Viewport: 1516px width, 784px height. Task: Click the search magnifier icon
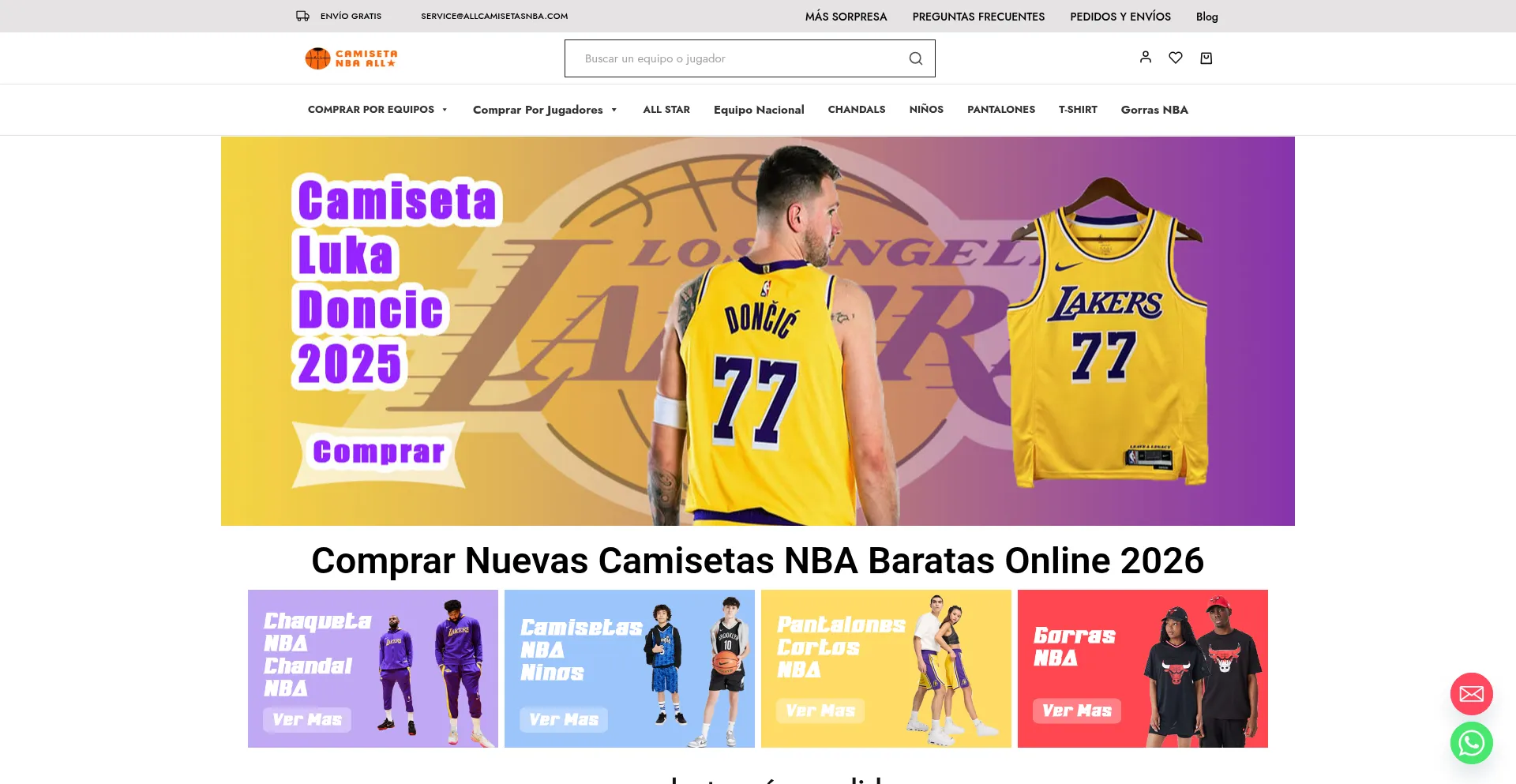tap(915, 58)
